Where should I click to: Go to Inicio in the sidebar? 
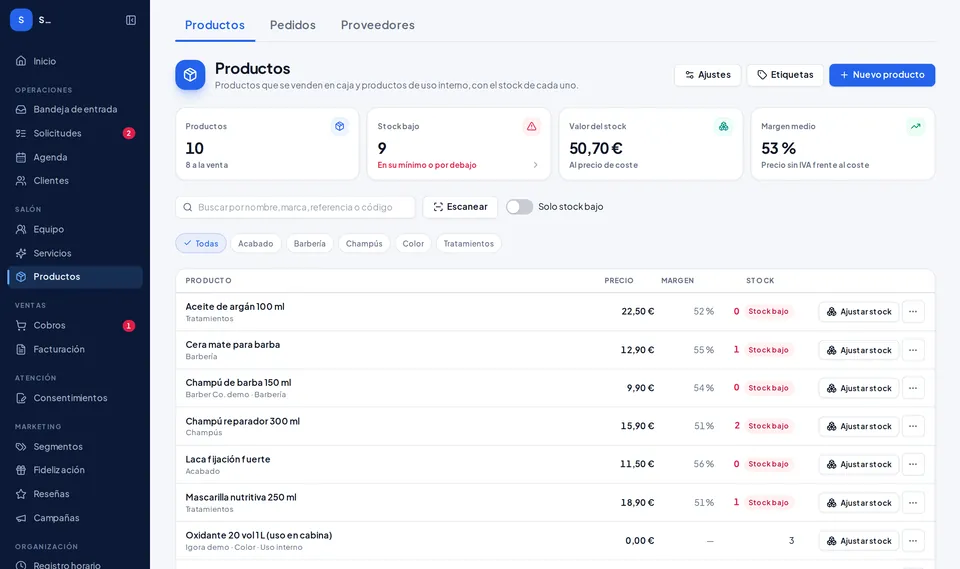(75, 61)
